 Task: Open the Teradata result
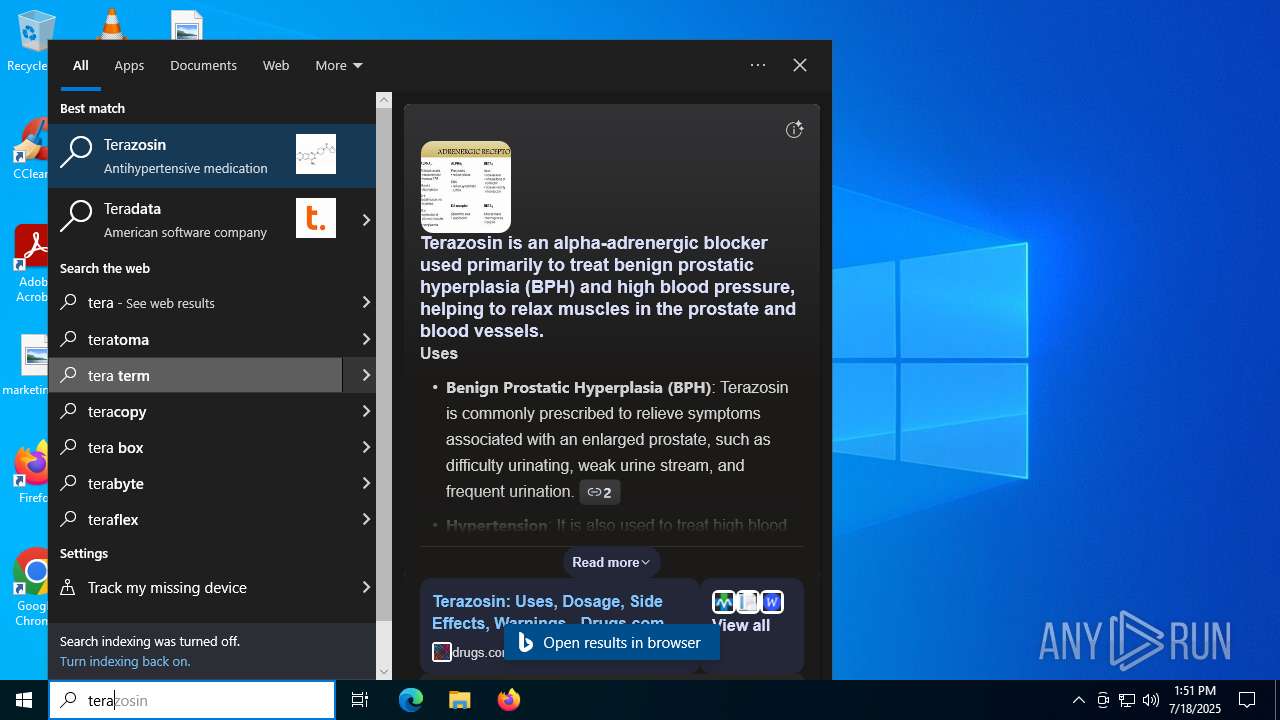click(203, 220)
